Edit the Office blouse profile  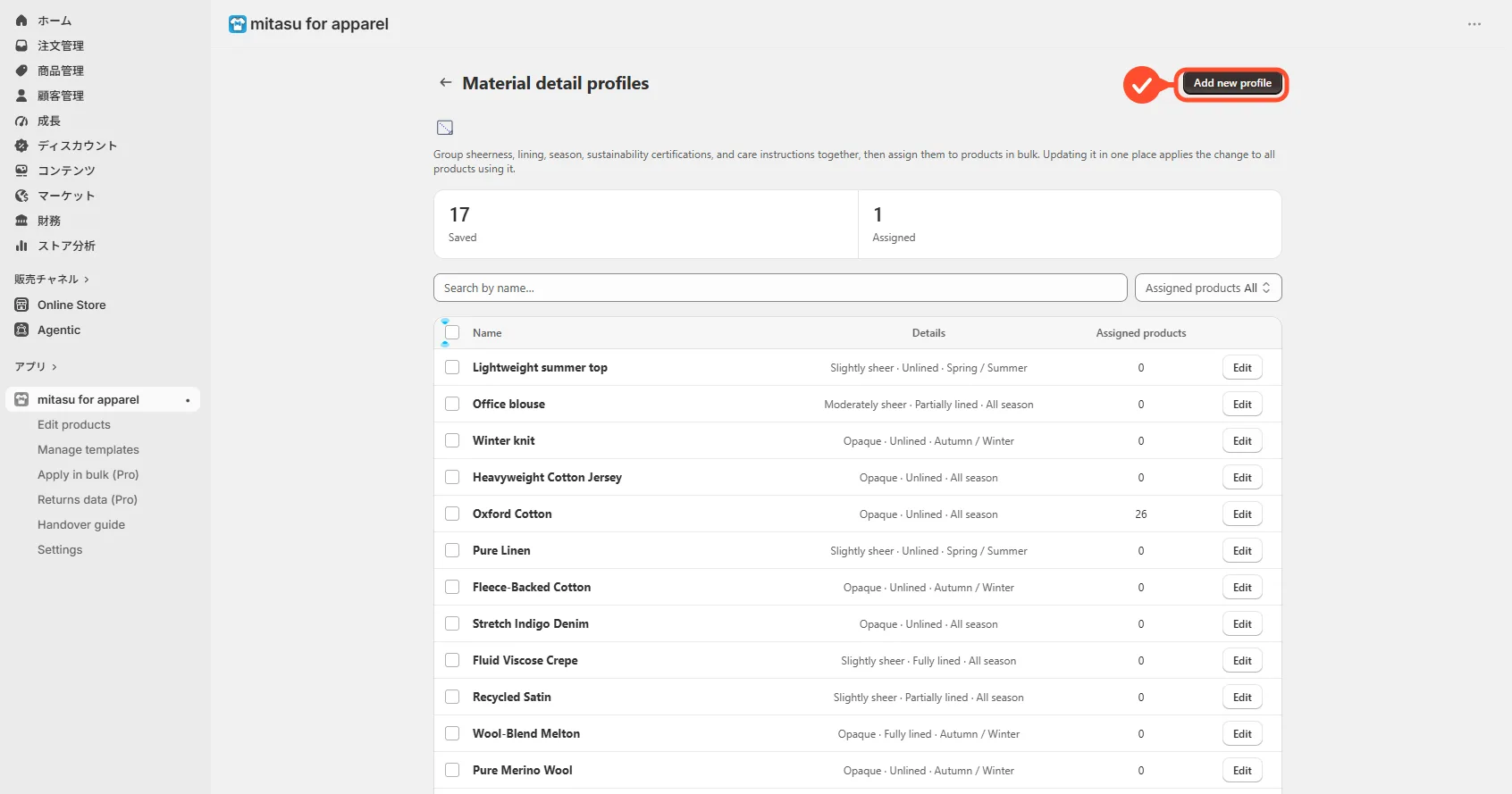point(1242,404)
